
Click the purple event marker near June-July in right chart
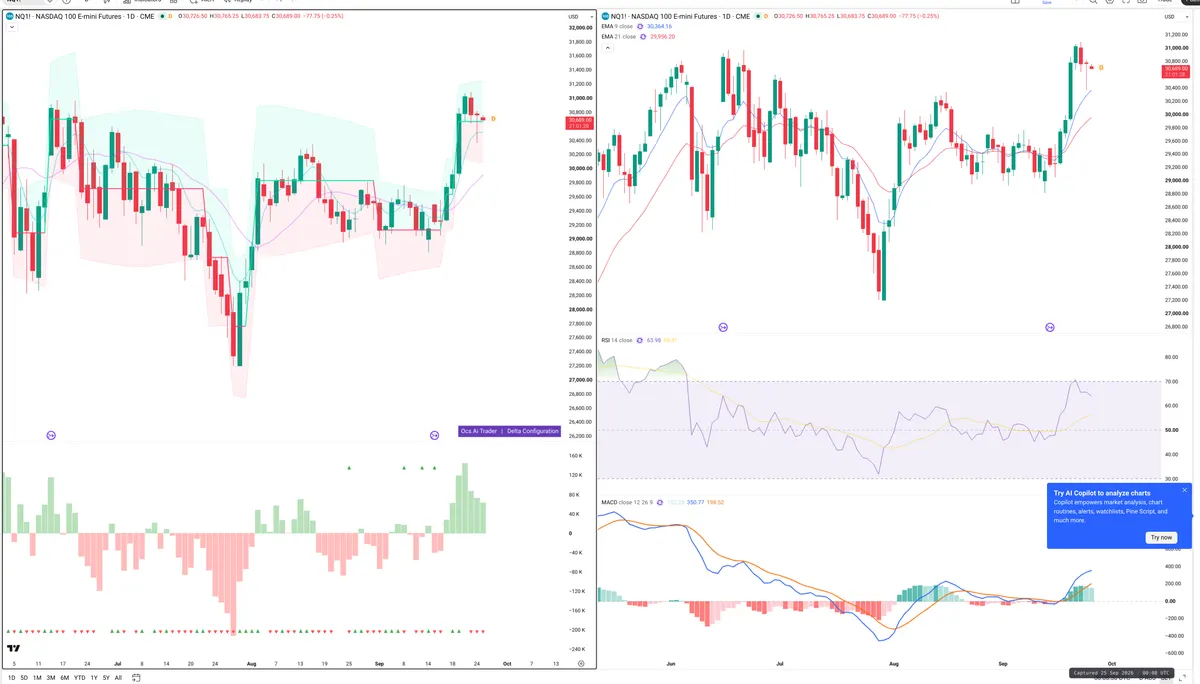click(x=723, y=327)
